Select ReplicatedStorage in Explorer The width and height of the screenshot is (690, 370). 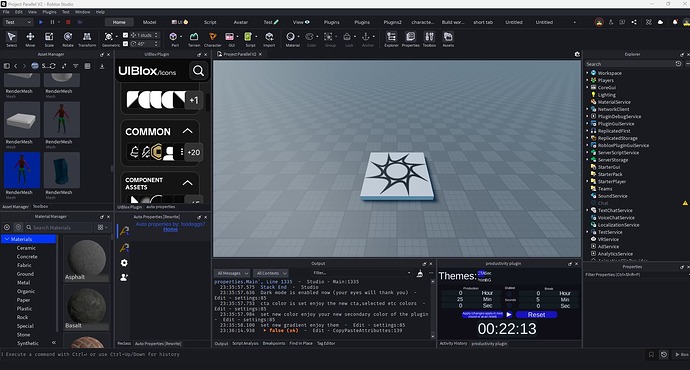[x=617, y=138]
